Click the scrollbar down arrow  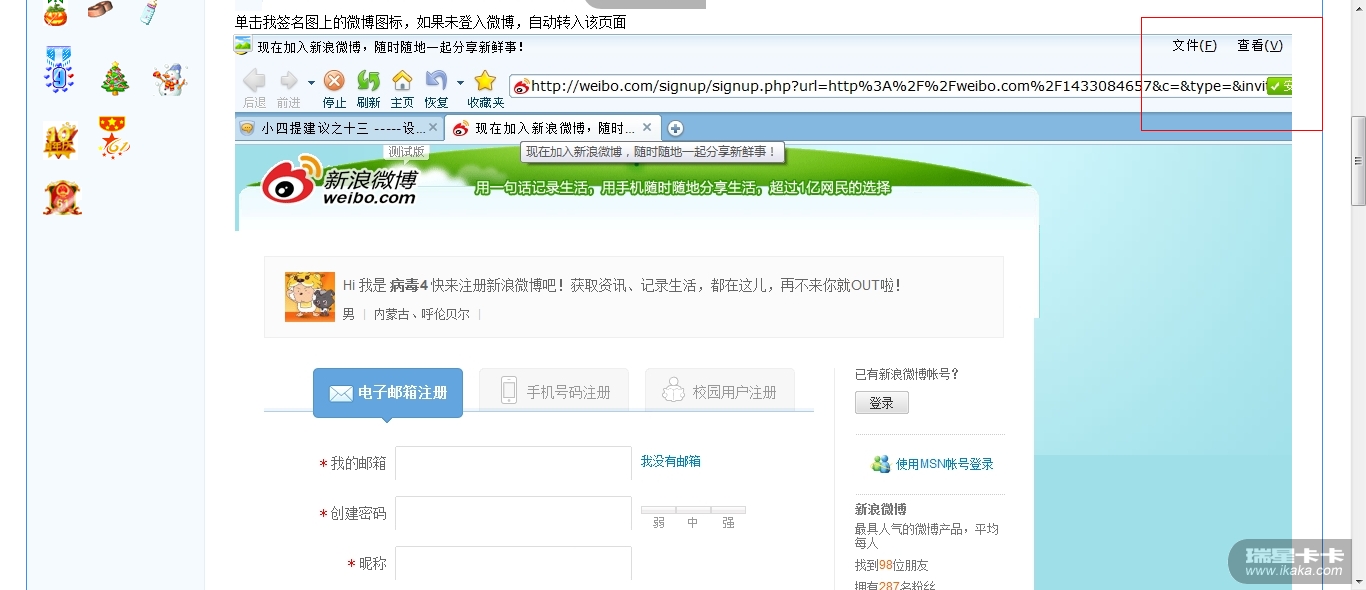(1358, 582)
